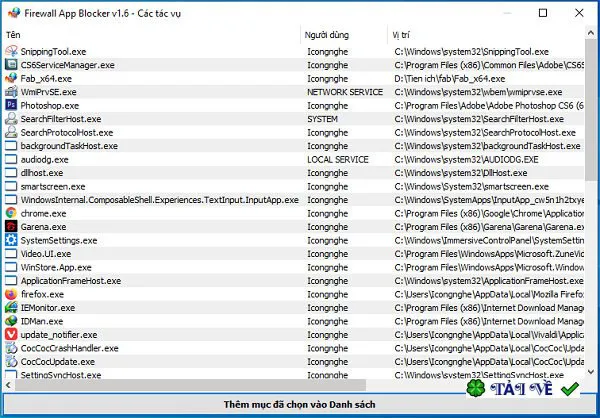
Task: Sort by the Tên column header
Action: point(152,35)
